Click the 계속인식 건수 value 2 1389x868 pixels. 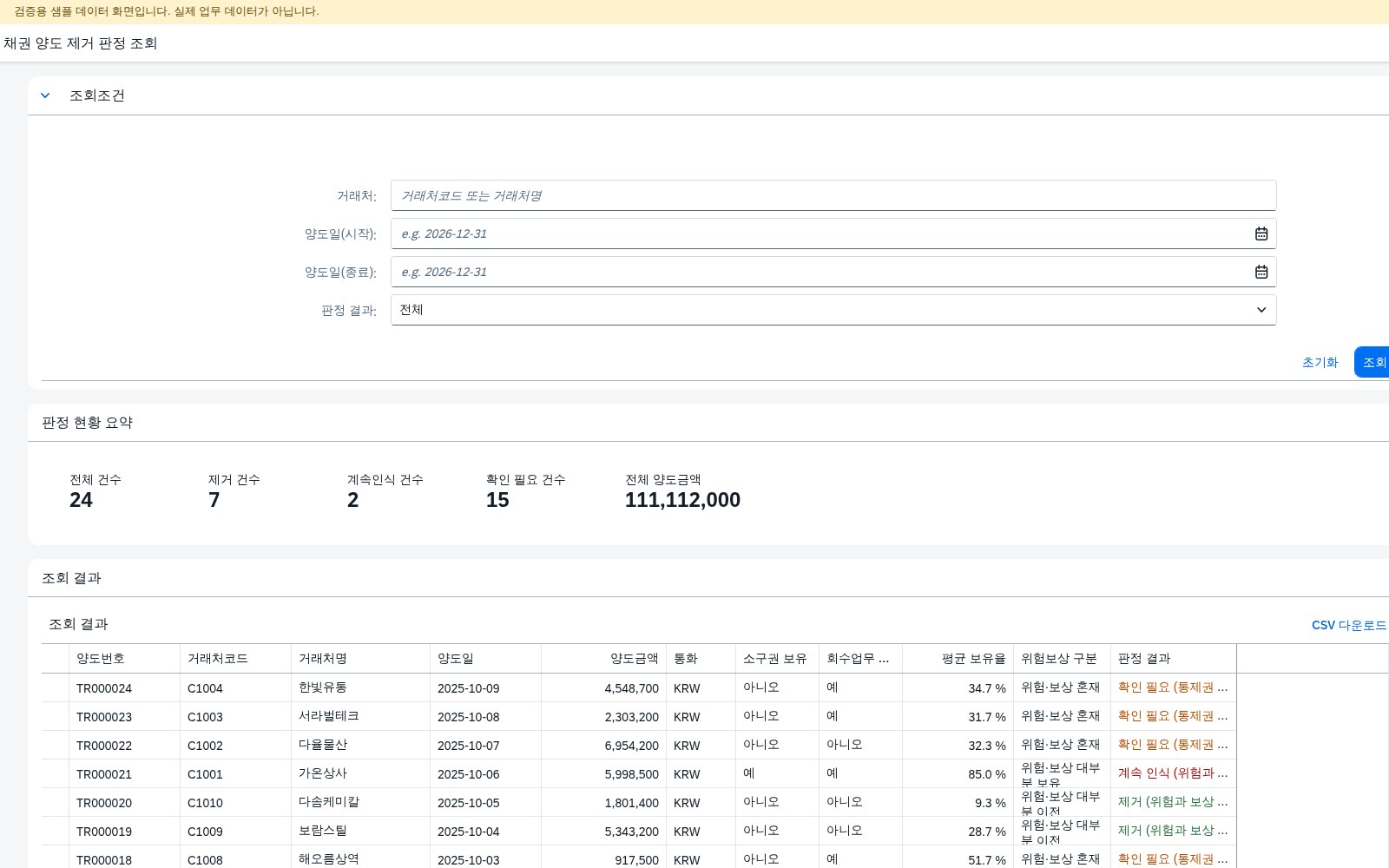point(353,500)
